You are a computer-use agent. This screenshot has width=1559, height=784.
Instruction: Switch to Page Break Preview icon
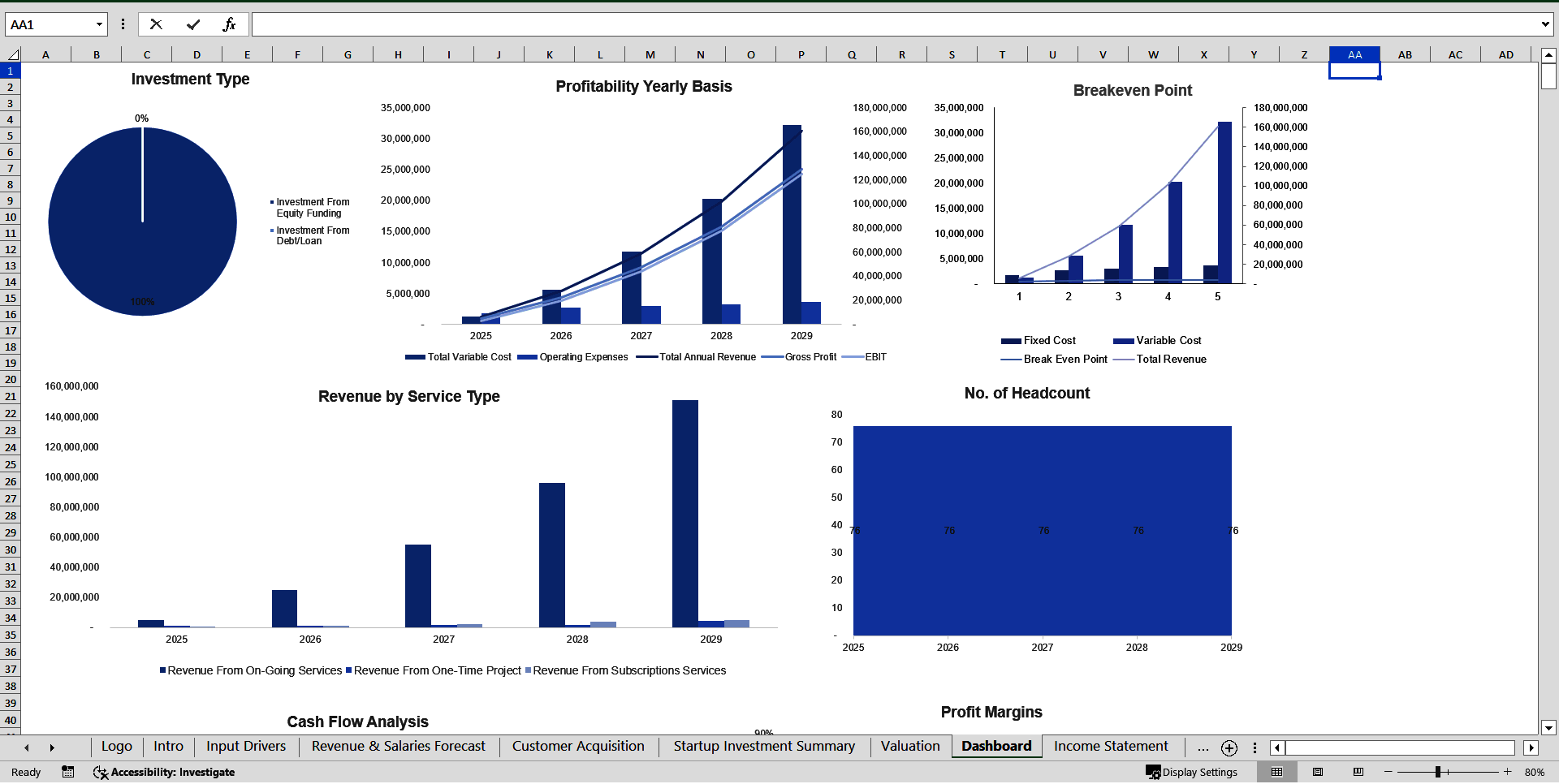pos(1358,772)
